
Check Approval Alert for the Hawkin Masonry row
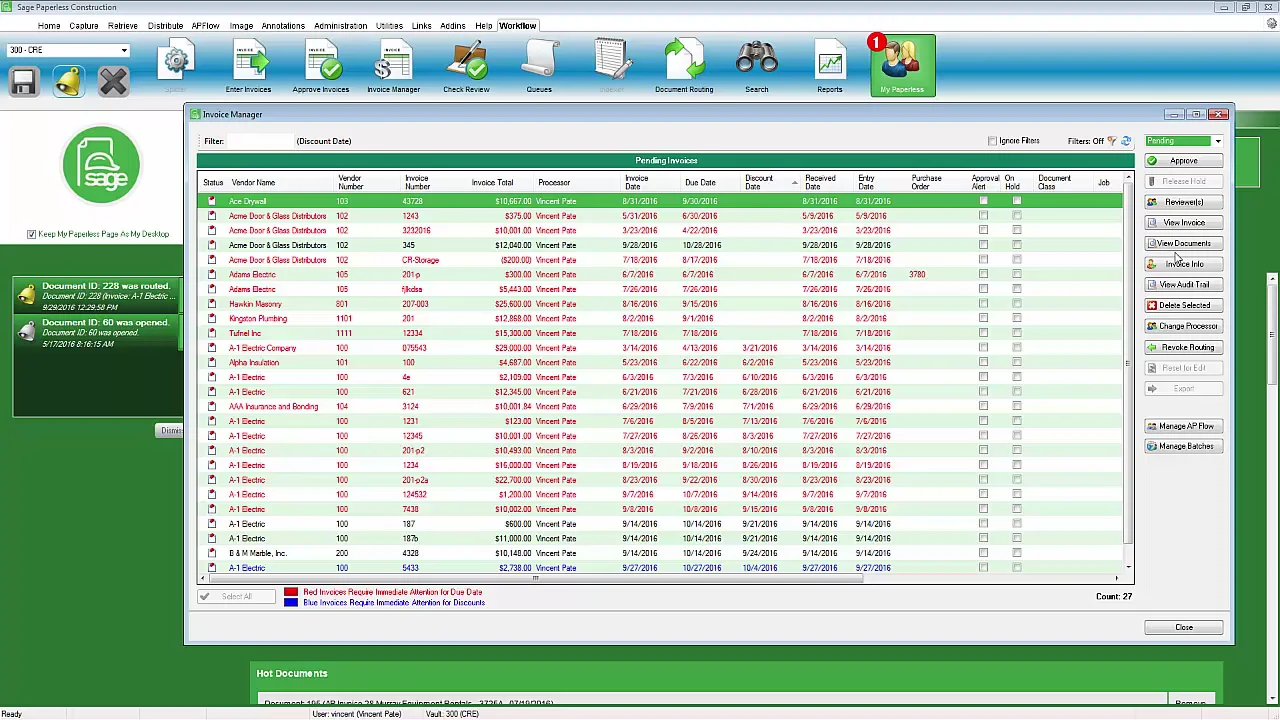coord(983,304)
